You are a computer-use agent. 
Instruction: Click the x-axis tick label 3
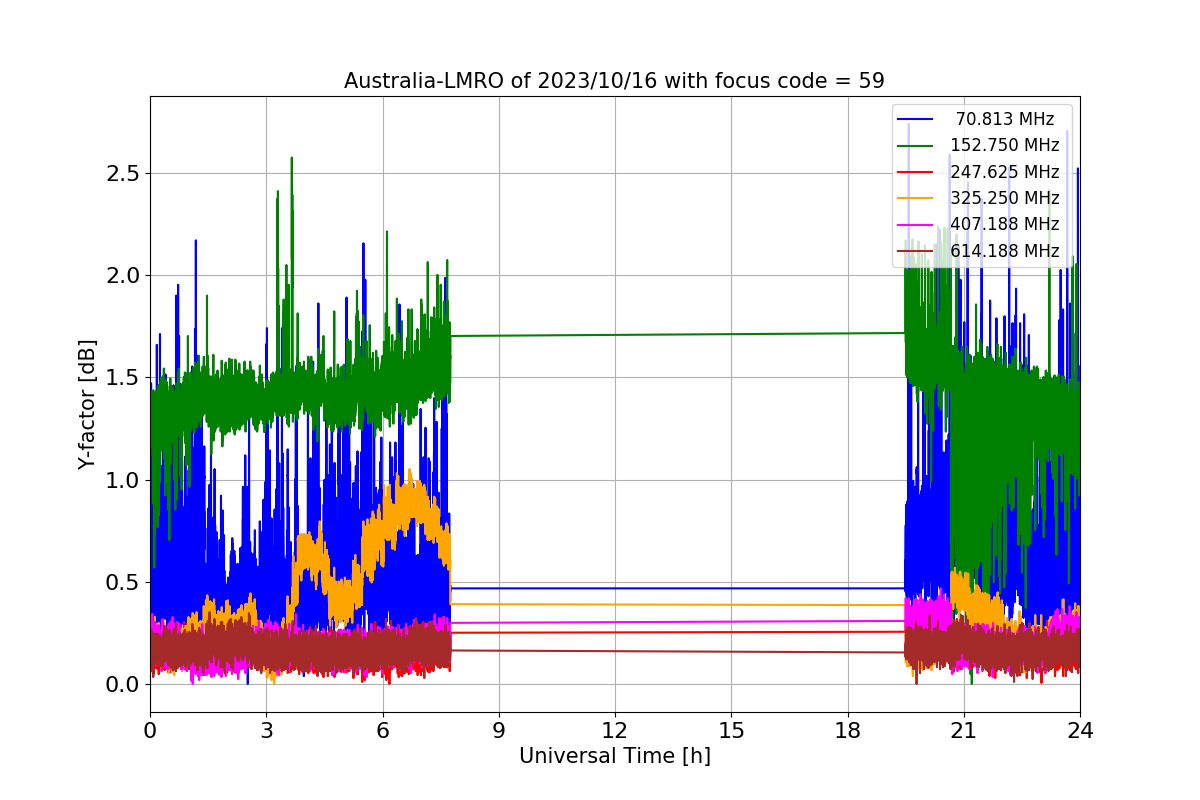pos(266,730)
